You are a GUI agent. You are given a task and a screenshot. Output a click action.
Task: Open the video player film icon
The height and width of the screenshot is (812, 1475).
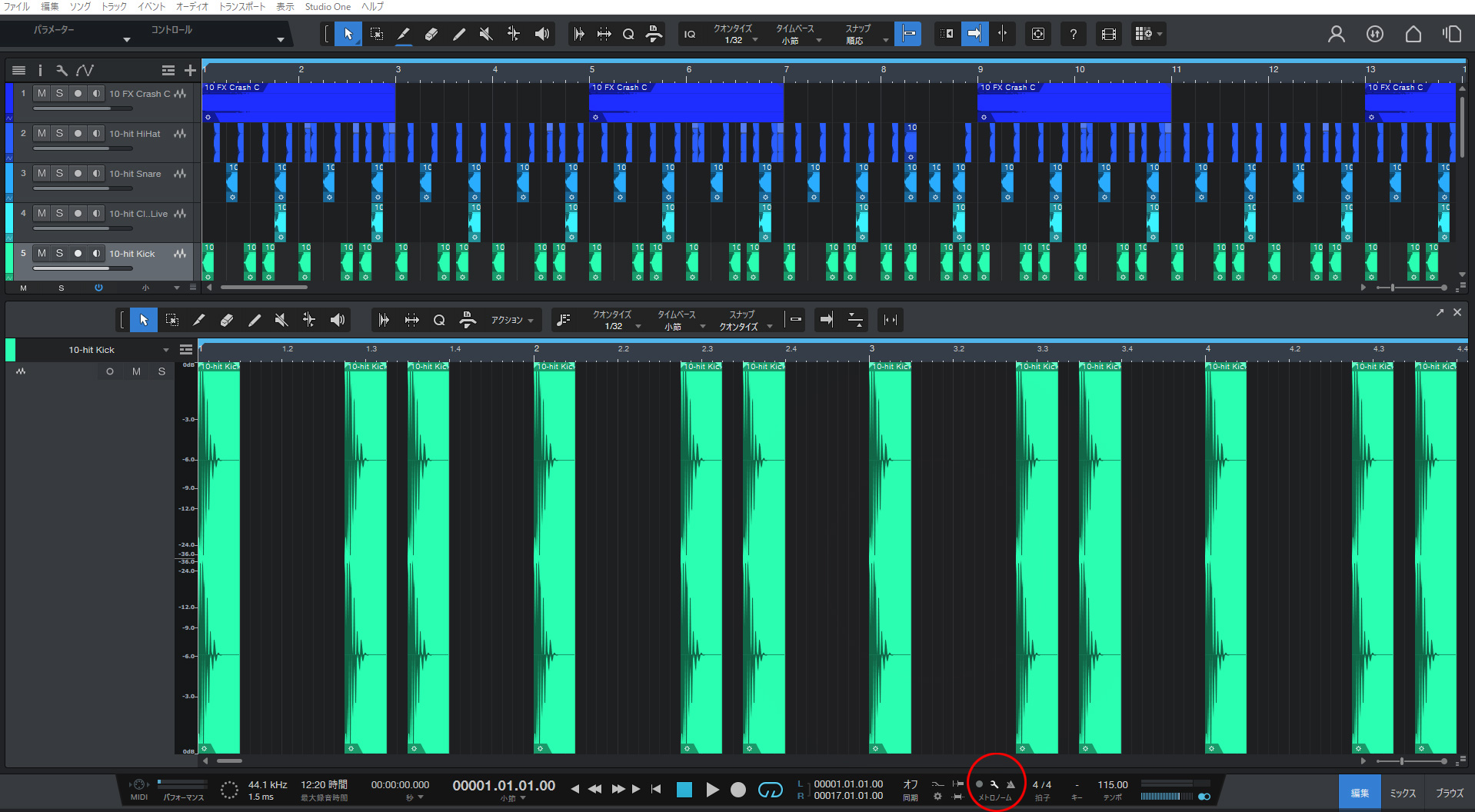(1108, 34)
